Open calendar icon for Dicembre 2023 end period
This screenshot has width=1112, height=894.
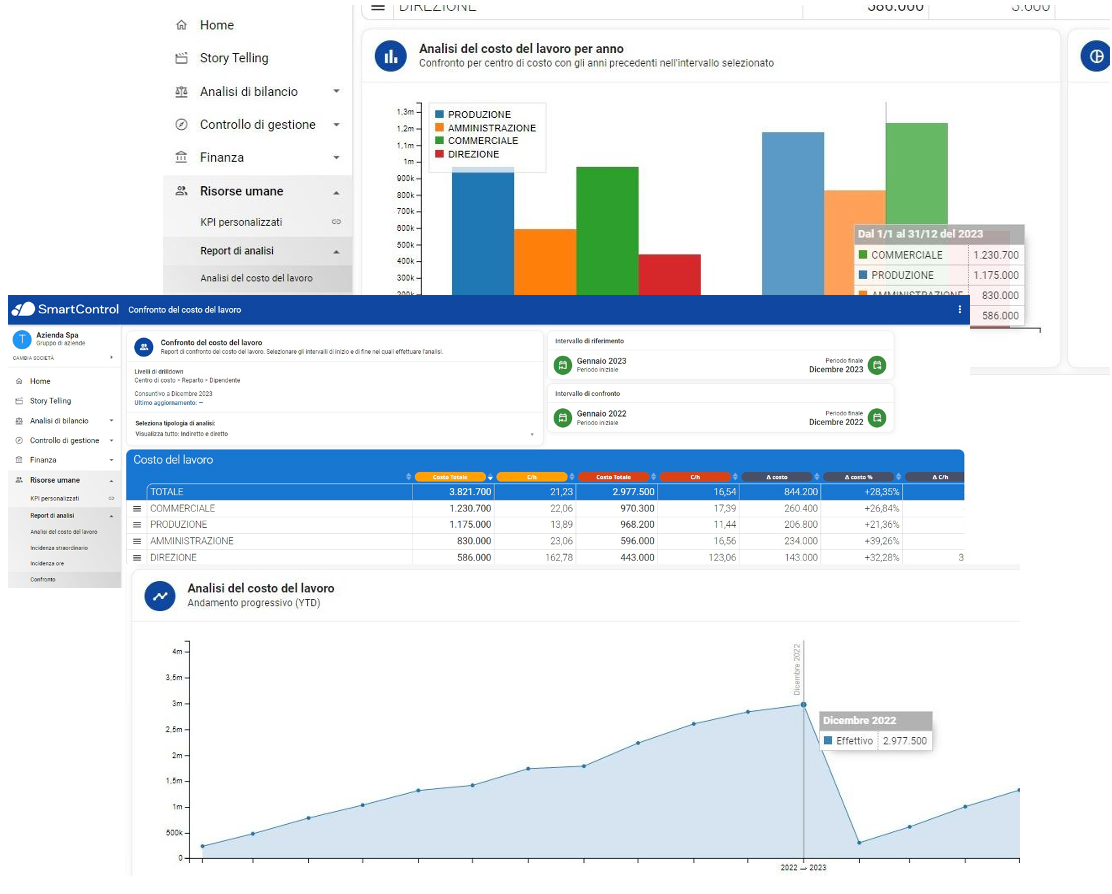point(877,365)
